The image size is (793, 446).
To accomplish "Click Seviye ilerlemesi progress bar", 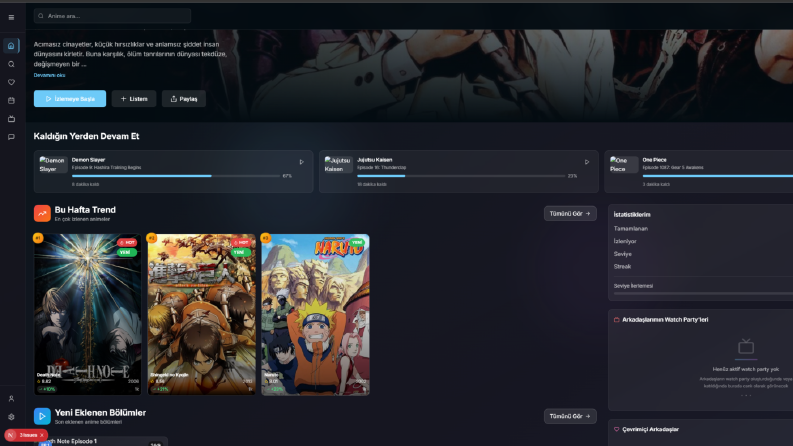I will (703, 293).
